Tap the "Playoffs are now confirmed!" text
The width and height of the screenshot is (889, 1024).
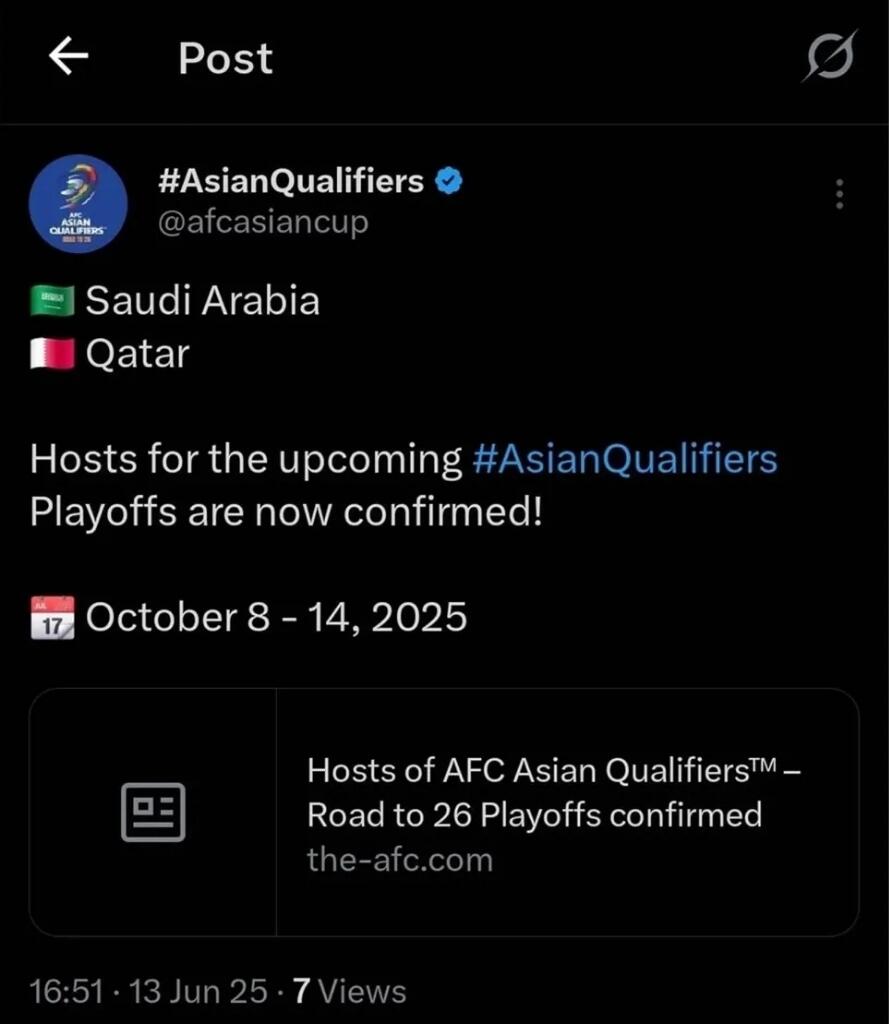click(x=286, y=512)
